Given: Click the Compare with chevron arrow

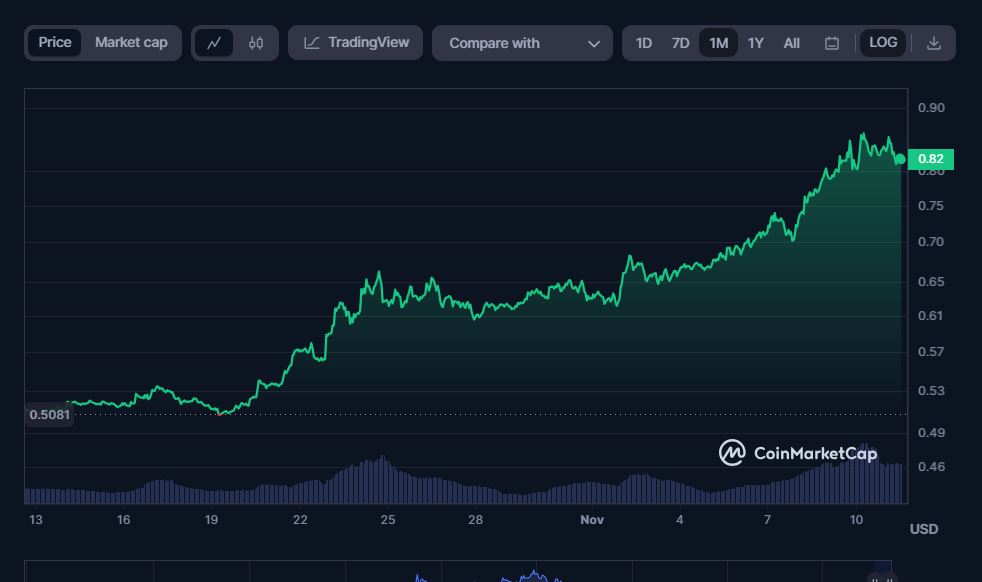Looking at the screenshot, I should coord(594,44).
